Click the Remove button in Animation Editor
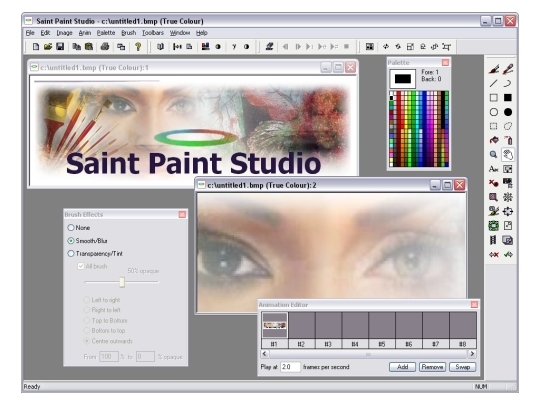Viewport: 540px width, 405px height. [433, 367]
